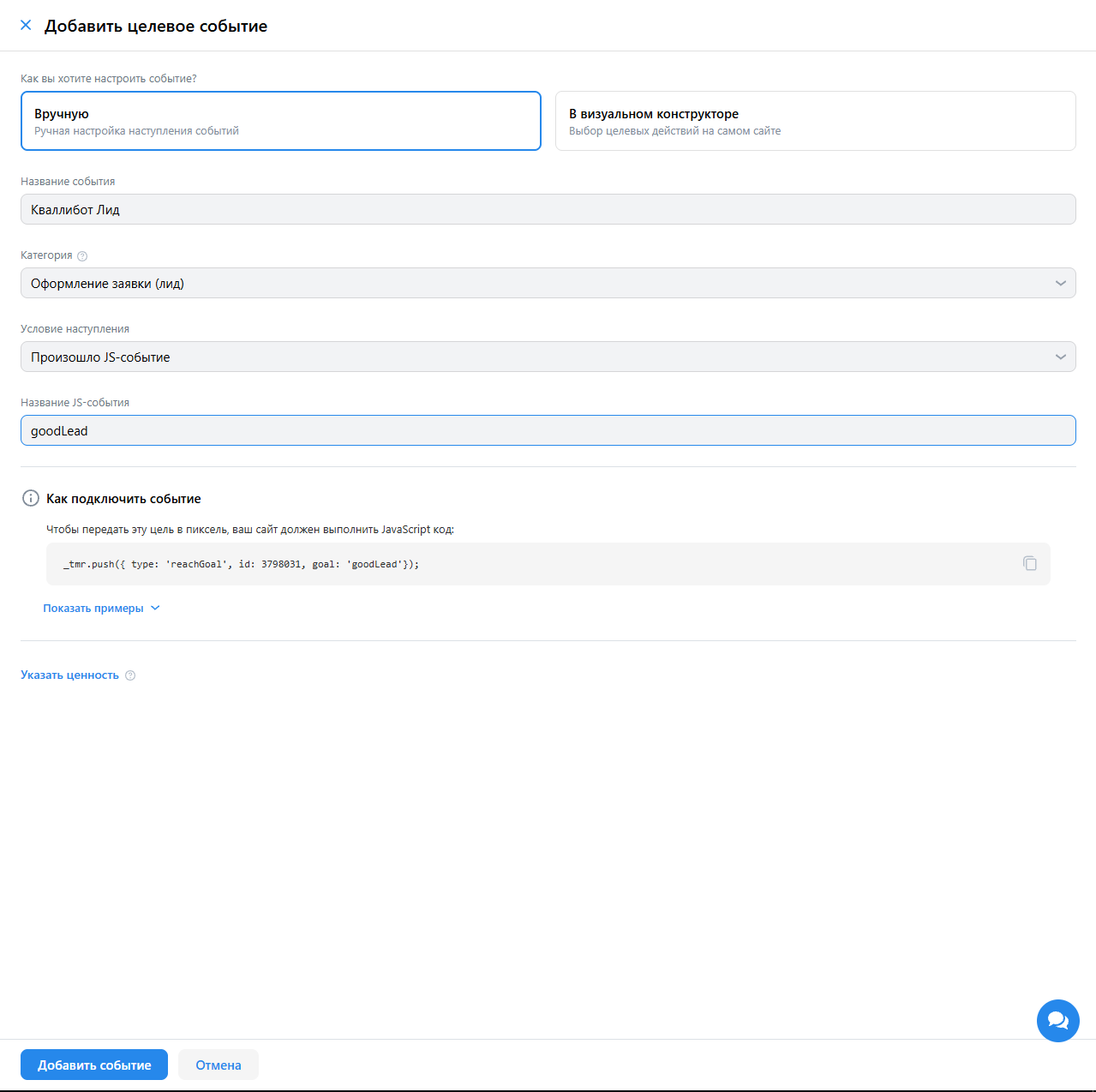Open the support chat bubble

1057,1021
